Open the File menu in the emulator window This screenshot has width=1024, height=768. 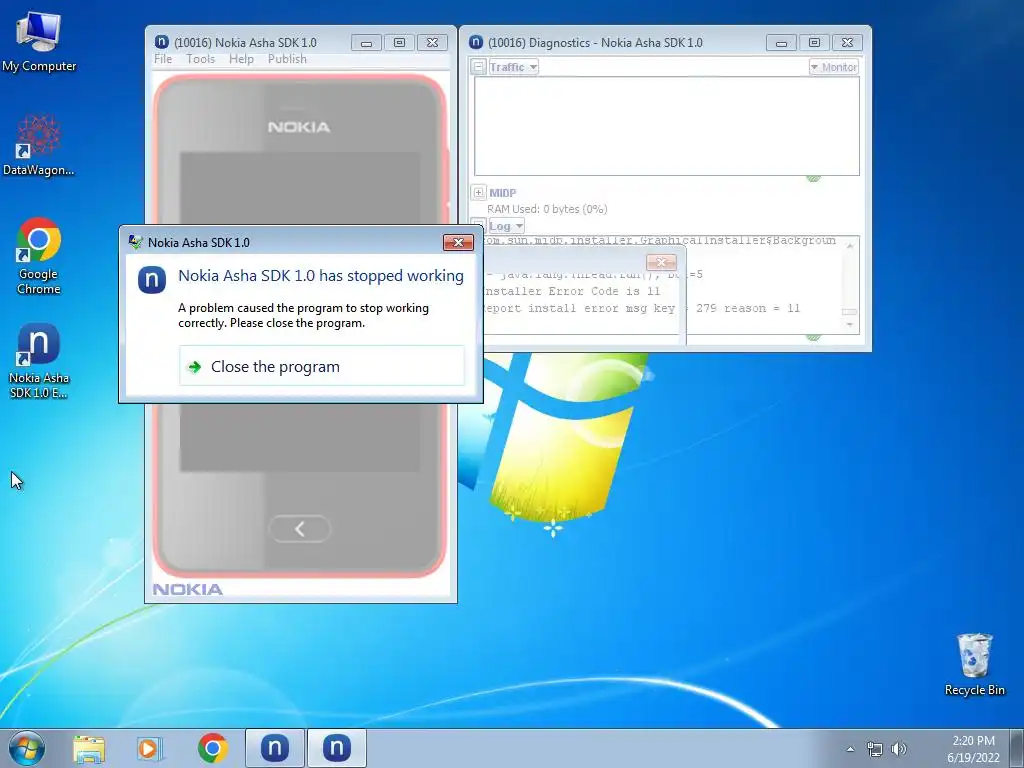[x=163, y=59]
